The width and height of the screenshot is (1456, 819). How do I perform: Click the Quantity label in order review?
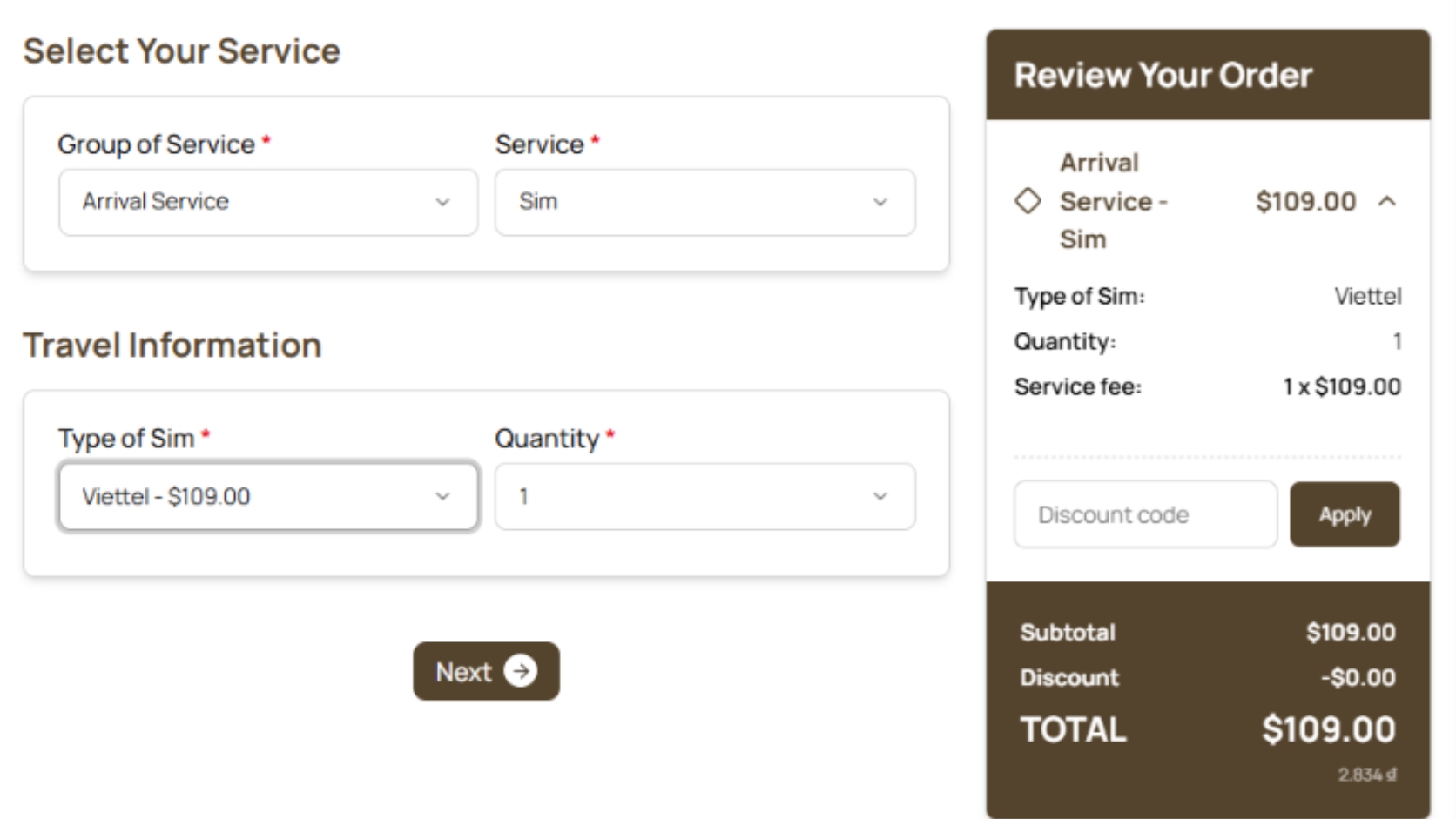click(x=1065, y=342)
